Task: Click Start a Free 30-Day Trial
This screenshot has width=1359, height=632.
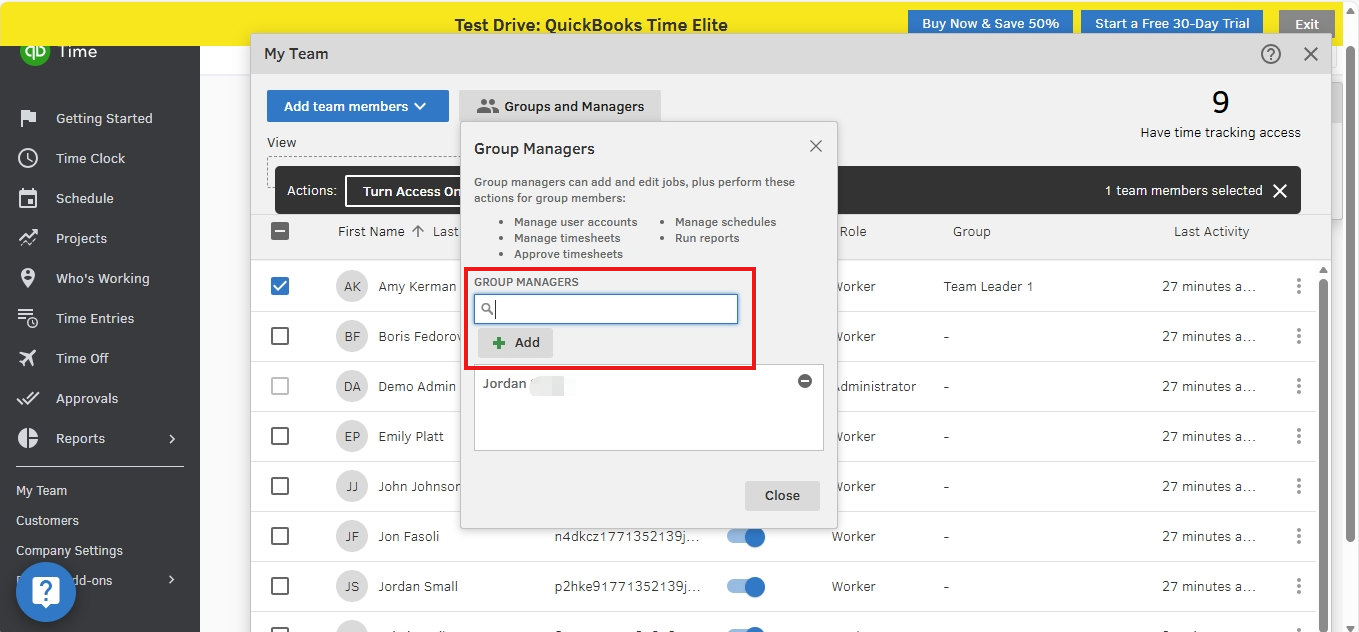Action: pos(1171,24)
